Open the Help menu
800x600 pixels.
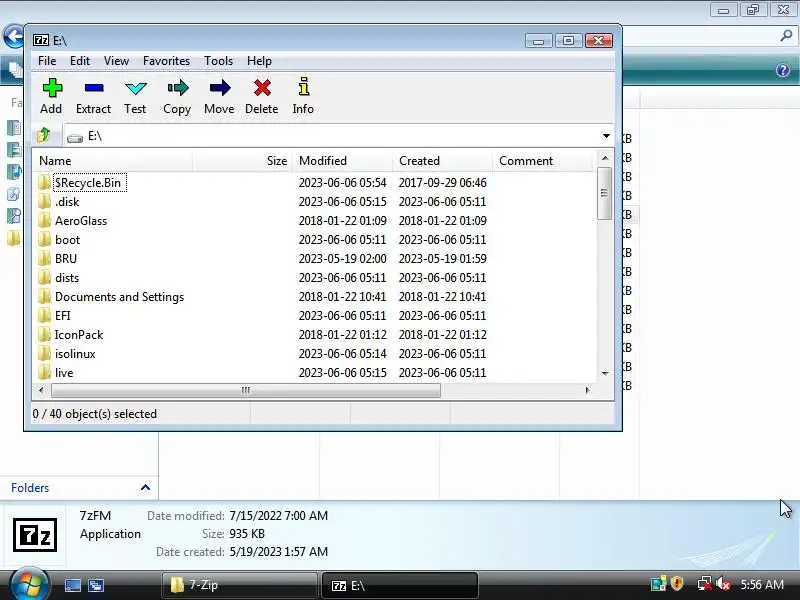pyautogui.click(x=259, y=61)
